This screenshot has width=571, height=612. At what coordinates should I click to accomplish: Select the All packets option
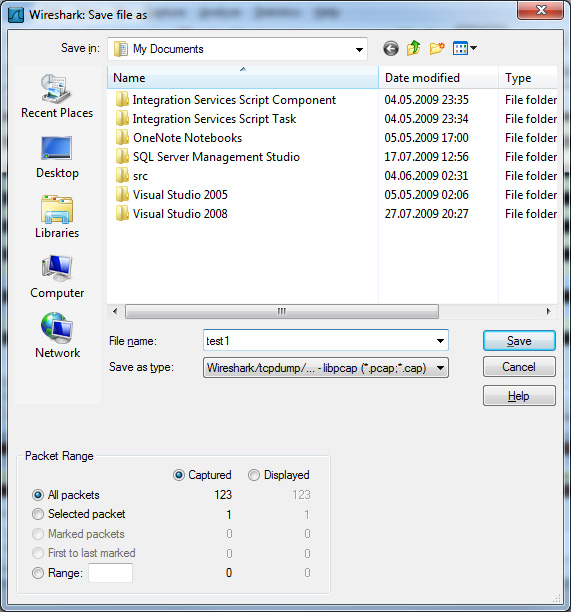pyautogui.click(x=38, y=495)
